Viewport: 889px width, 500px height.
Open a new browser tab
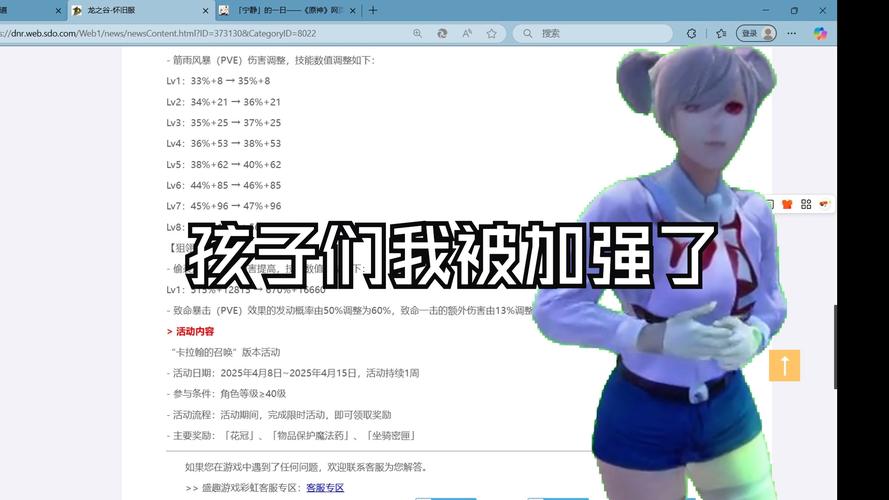[x=373, y=10]
